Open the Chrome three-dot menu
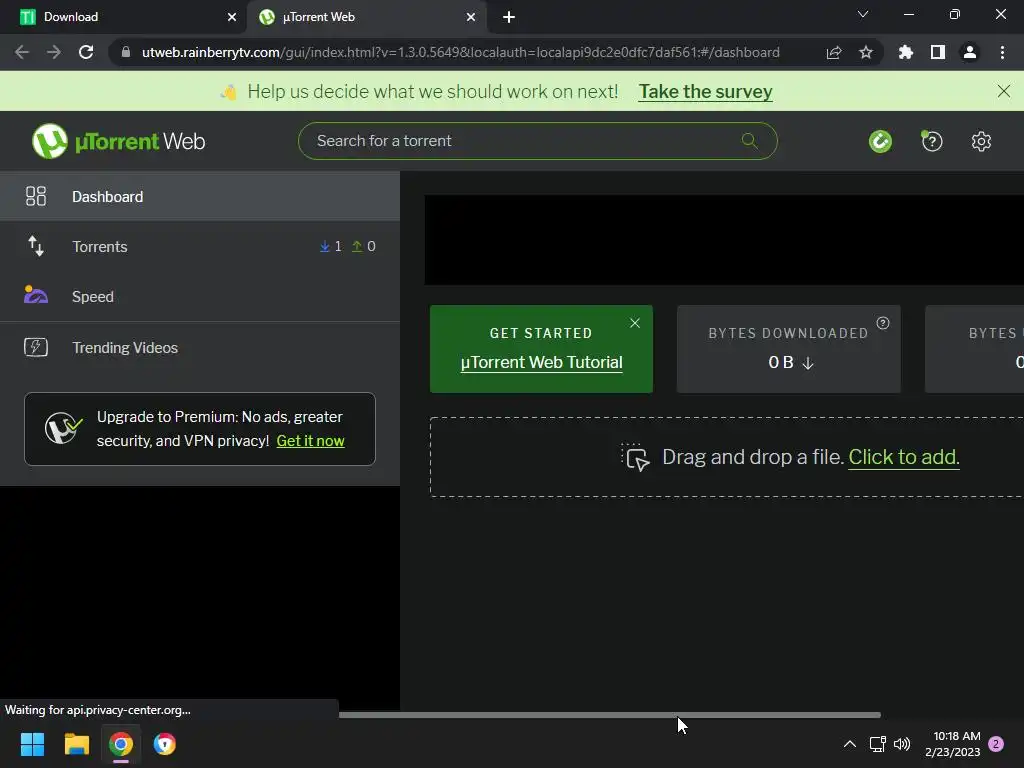The width and height of the screenshot is (1024, 768). [1002, 52]
